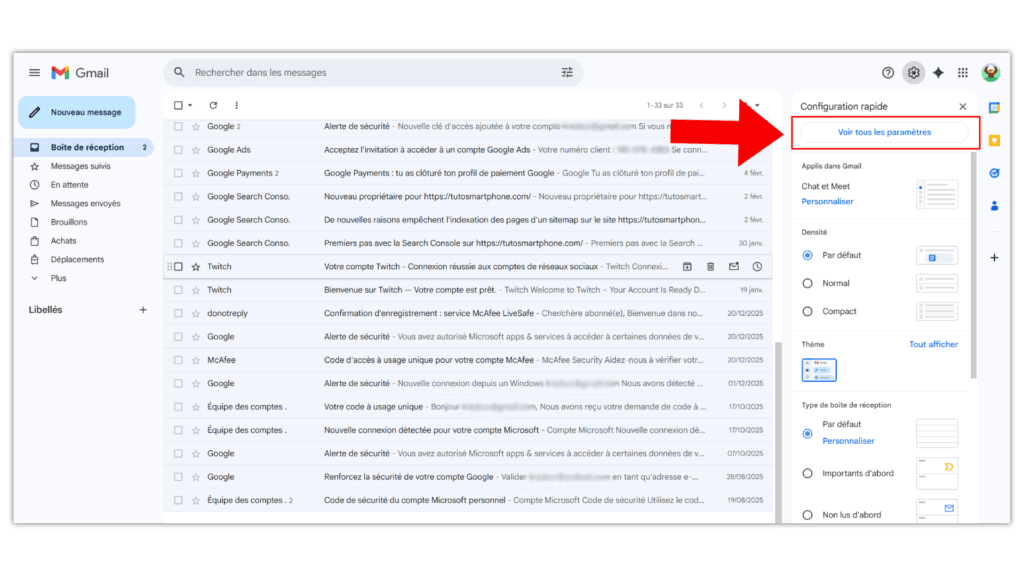Open the help question mark icon
1024x576 pixels.
[888, 73]
